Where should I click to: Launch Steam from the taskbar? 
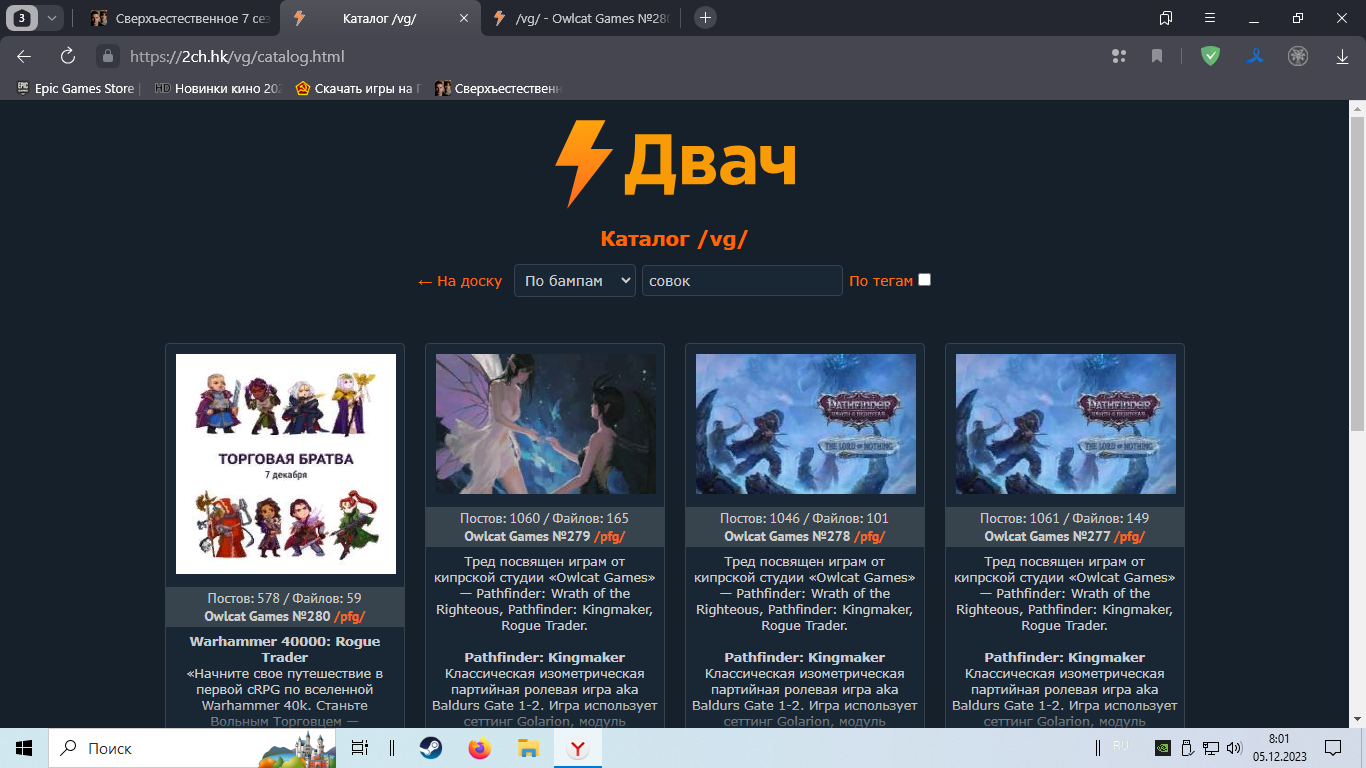pyautogui.click(x=431, y=748)
